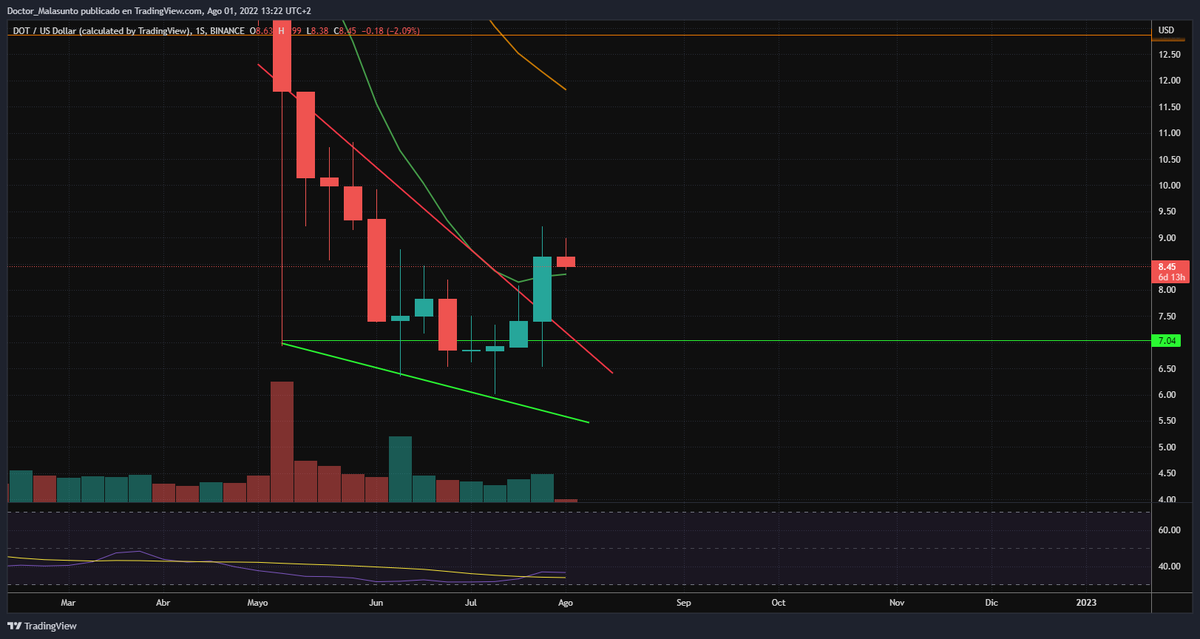Click the 'Mayo' time axis label
Screen dimensions: 1200x639
[x=258, y=603]
